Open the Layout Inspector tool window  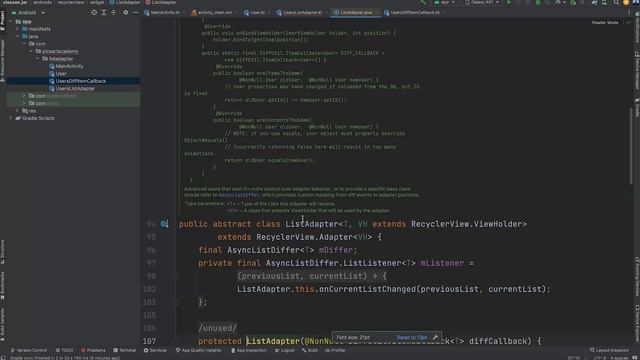pos(609,350)
